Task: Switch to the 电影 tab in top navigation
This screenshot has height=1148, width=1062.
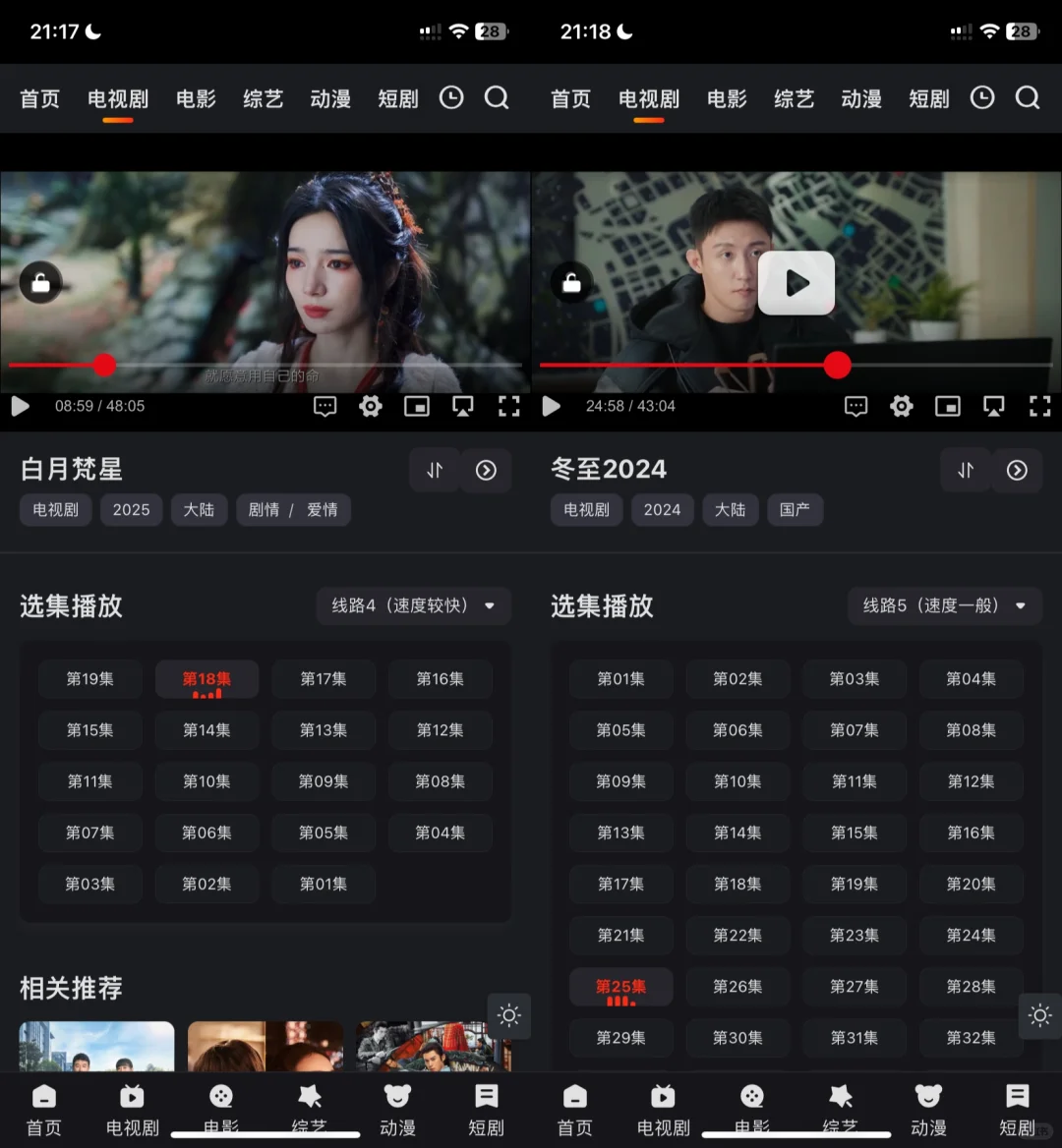Action: pyautogui.click(x=195, y=98)
